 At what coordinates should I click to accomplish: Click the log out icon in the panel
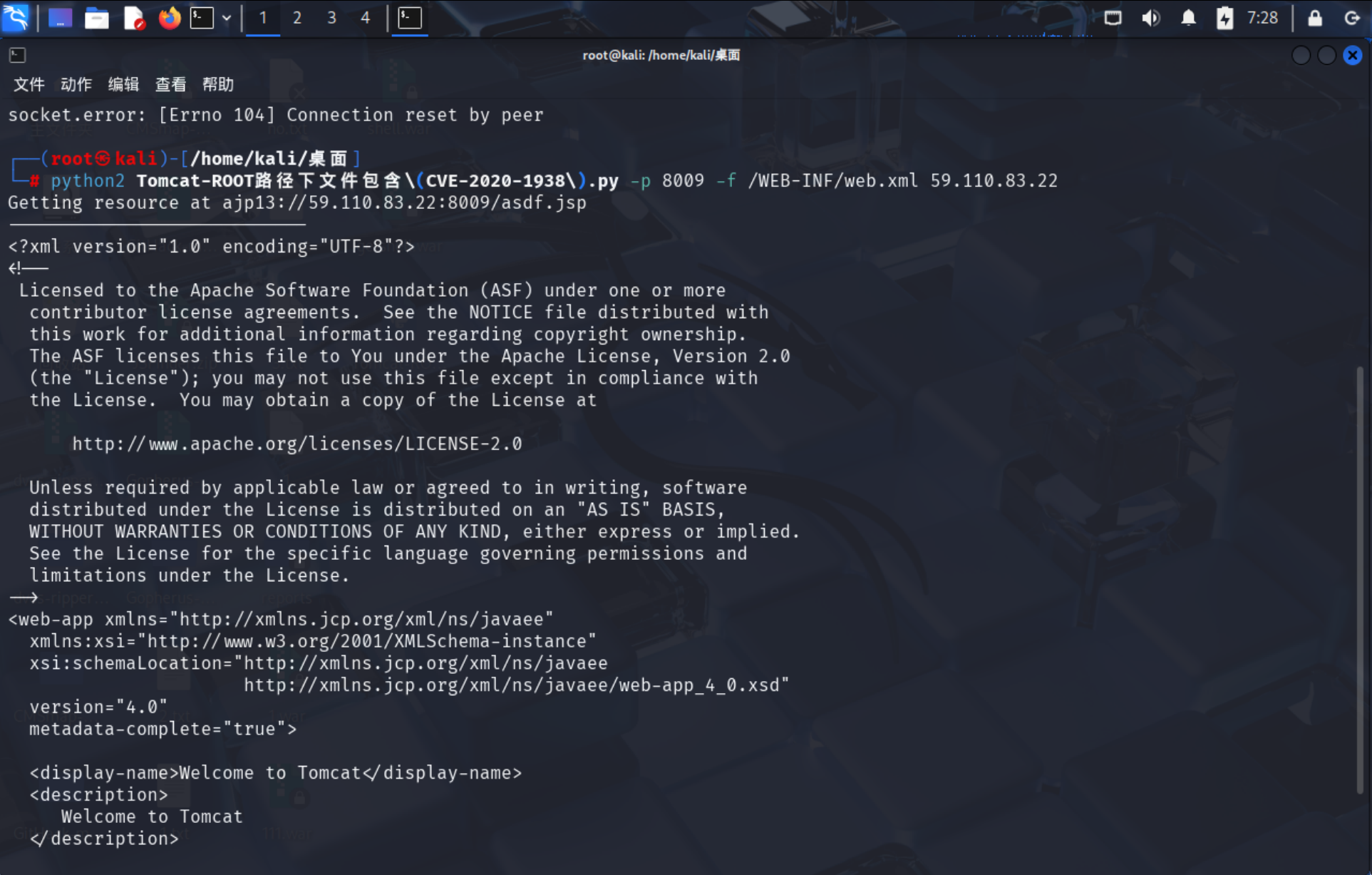pyautogui.click(x=1352, y=18)
